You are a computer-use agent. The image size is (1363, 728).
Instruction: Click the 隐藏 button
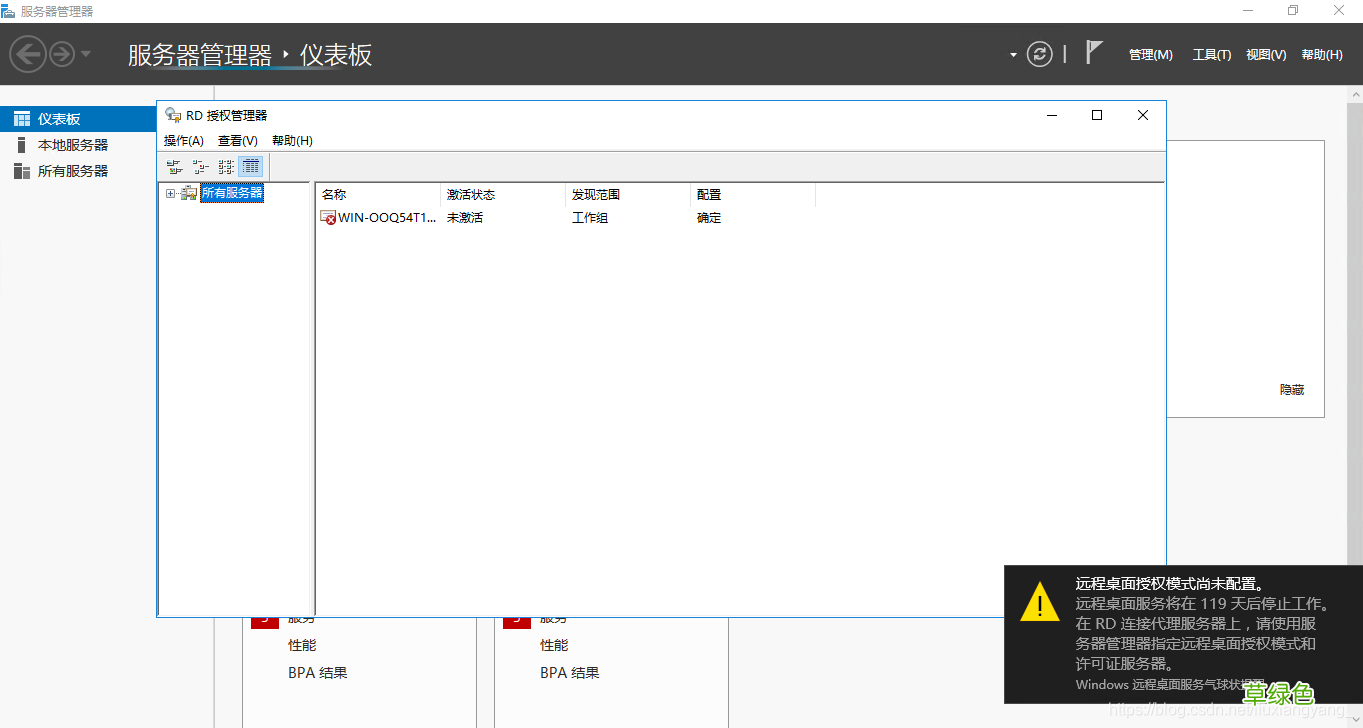[x=1291, y=390]
